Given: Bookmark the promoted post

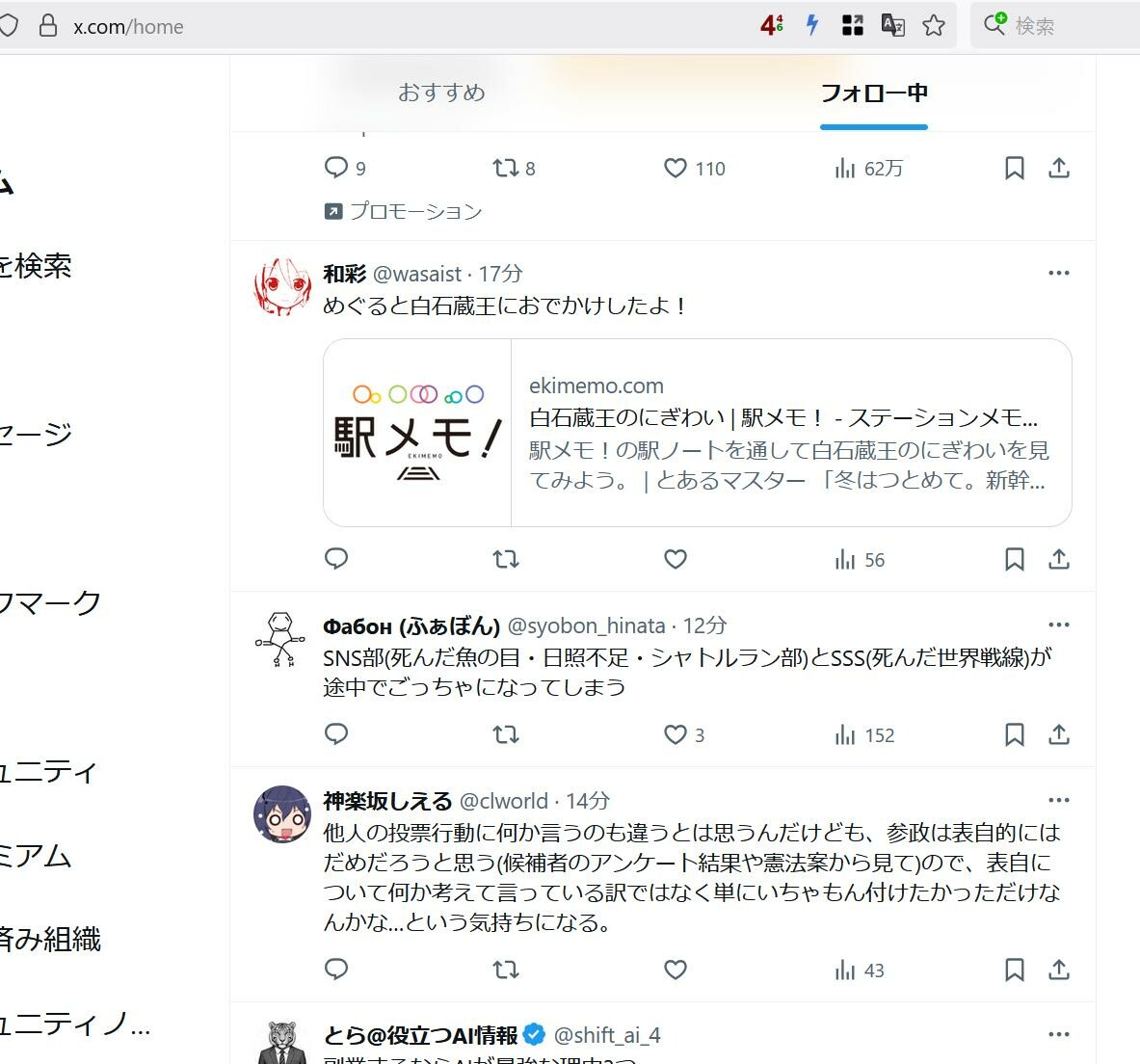Looking at the screenshot, I should click(x=1014, y=168).
